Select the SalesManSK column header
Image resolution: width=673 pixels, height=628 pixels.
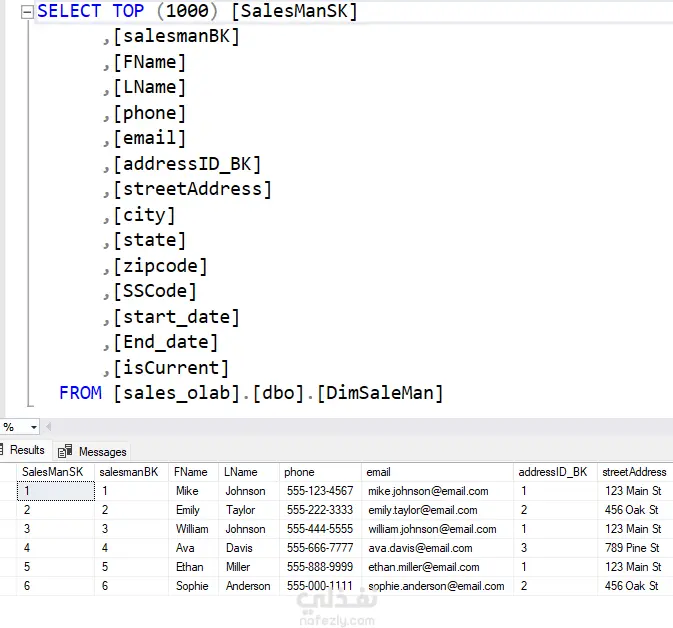pyautogui.click(x=55, y=472)
